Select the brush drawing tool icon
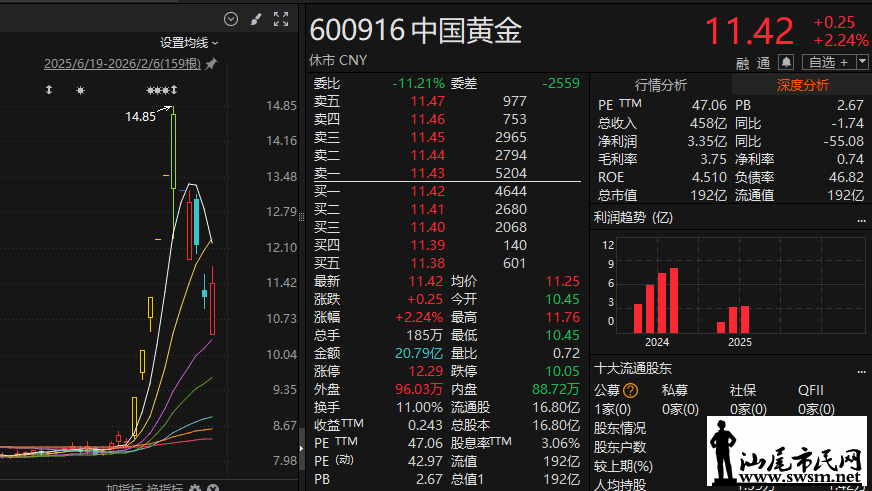 [256, 19]
